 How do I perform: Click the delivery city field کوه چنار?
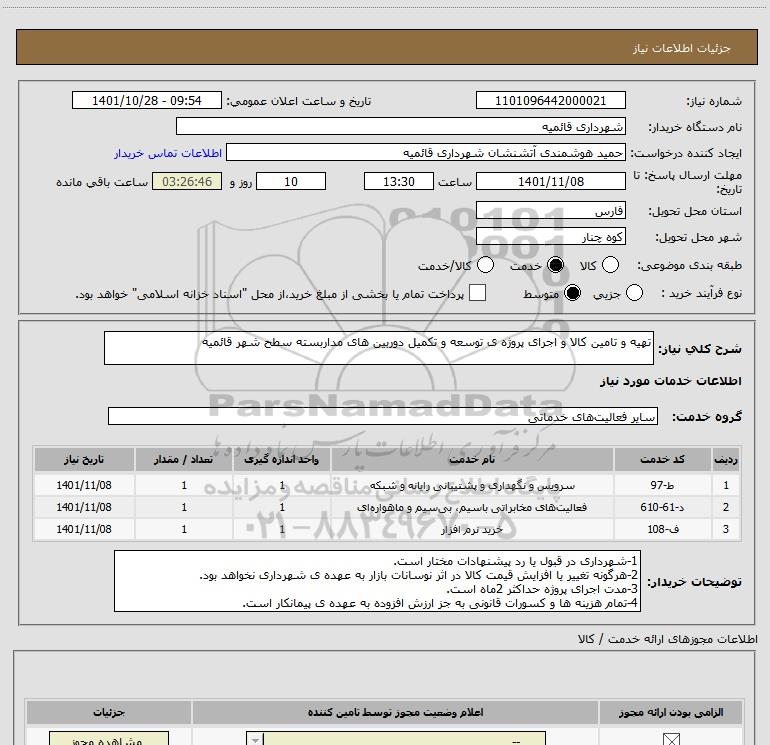coord(550,237)
